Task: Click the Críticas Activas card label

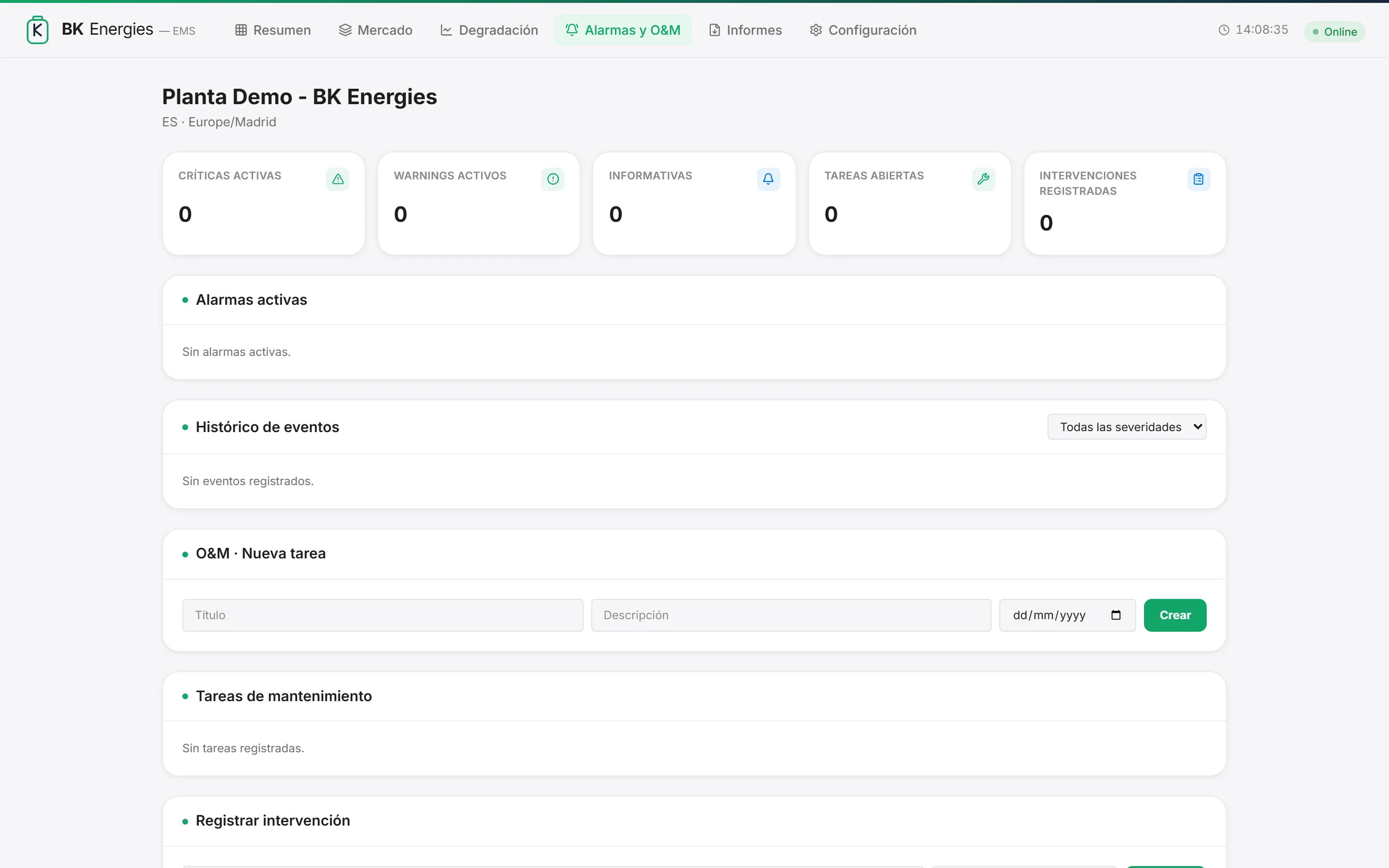Action: click(x=230, y=176)
